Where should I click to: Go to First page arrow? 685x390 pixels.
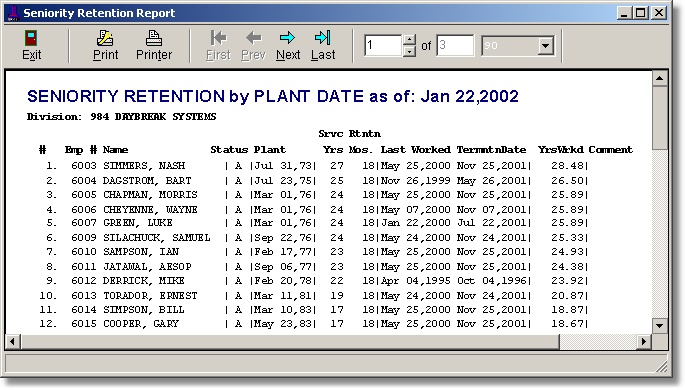point(218,38)
